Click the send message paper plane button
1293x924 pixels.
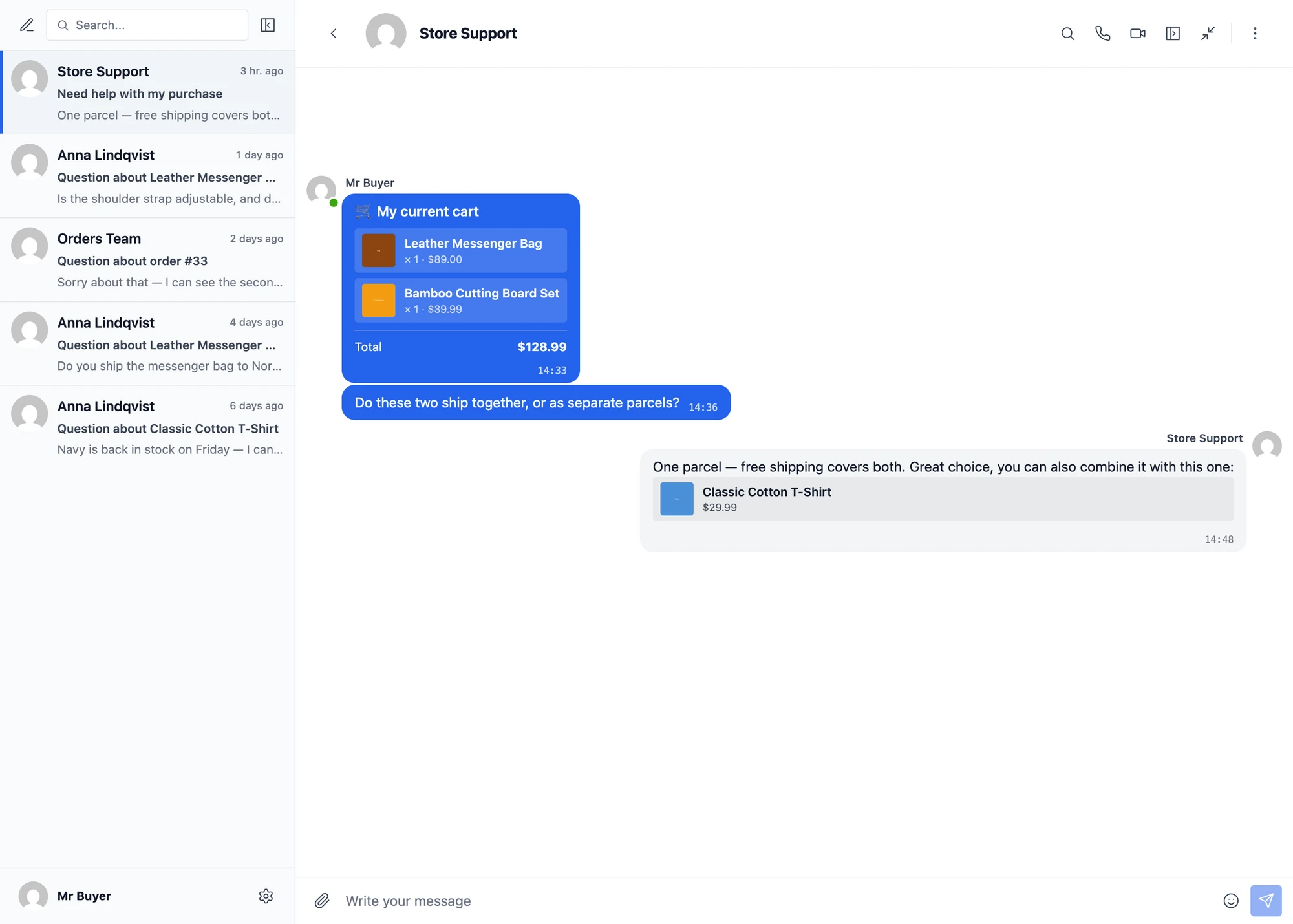click(1266, 901)
